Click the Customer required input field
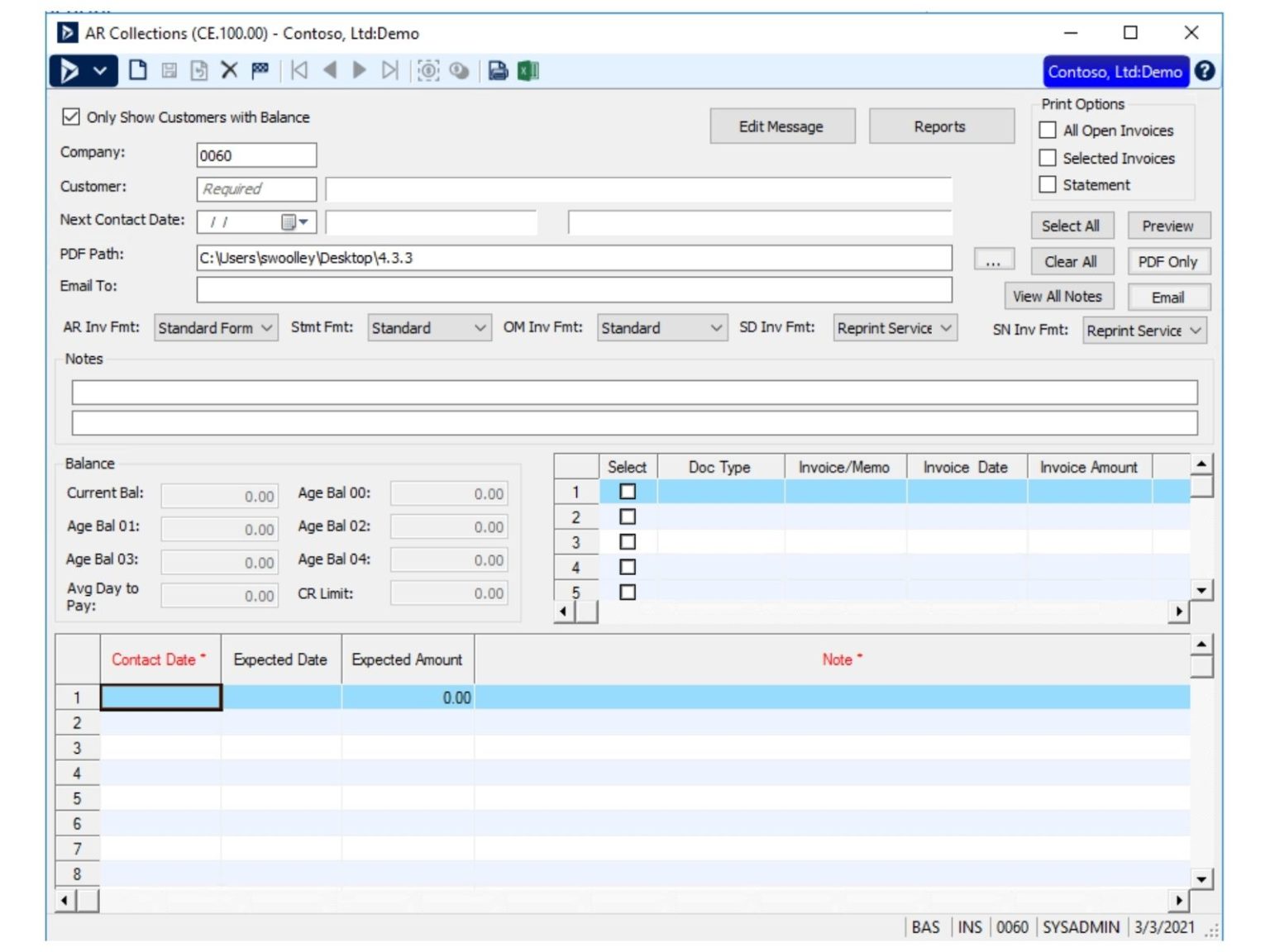This screenshot has width=1270, height=952. (256, 189)
